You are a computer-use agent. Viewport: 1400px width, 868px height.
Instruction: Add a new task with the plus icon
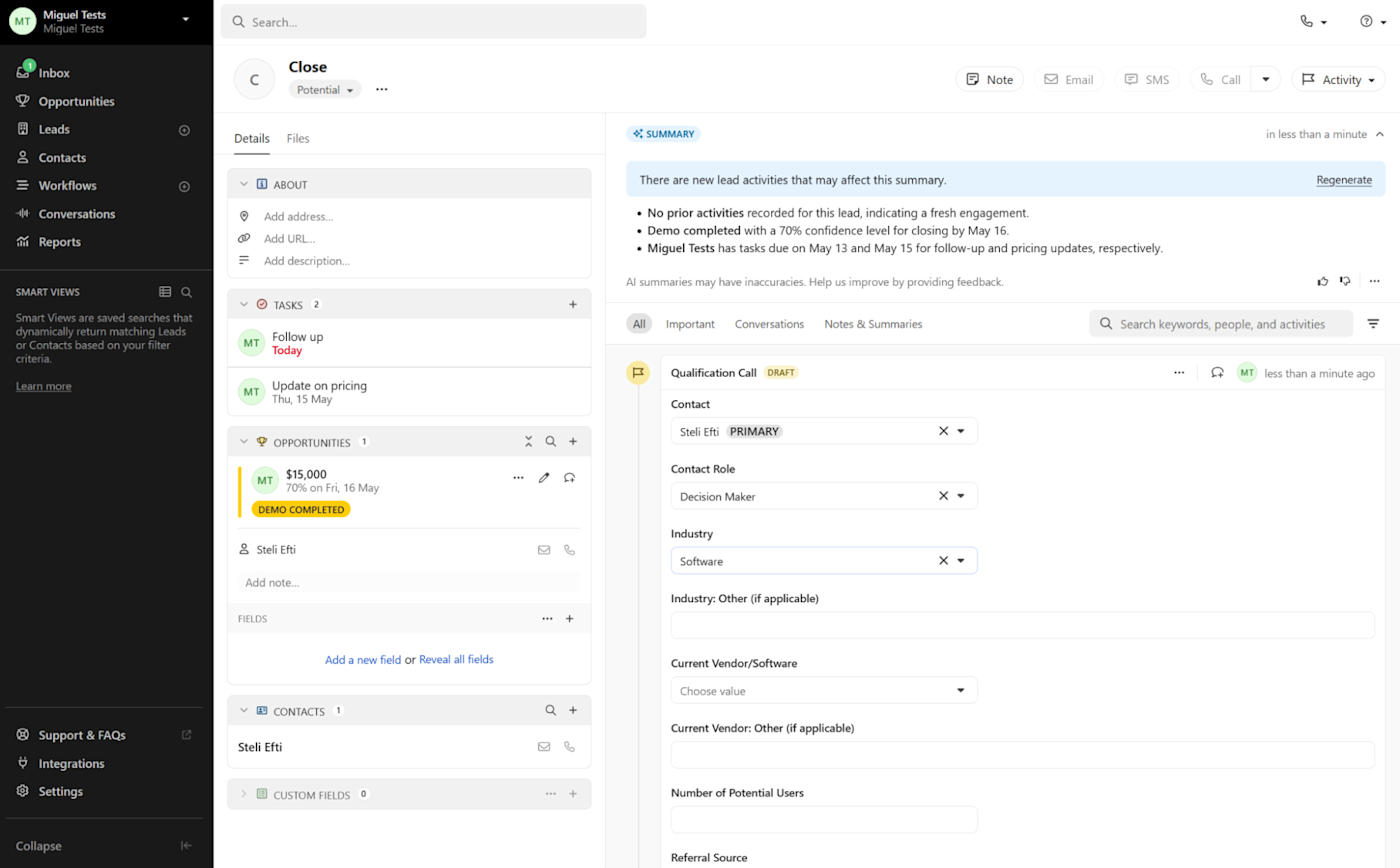(x=573, y=304)
